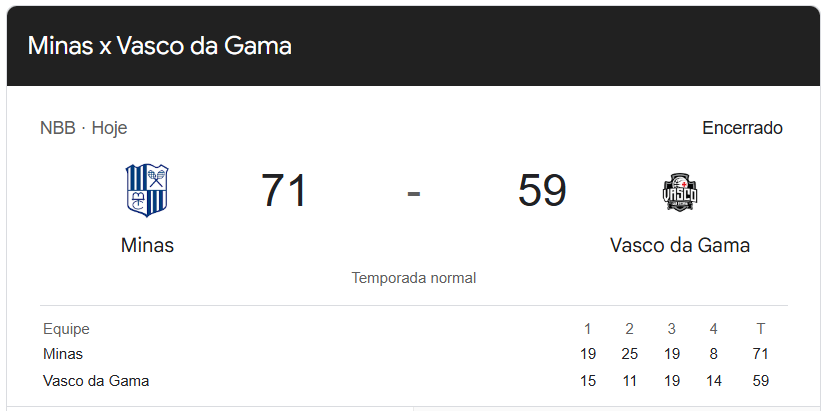Click Vasco da Gama final score 59
The image size is (828, 411).
tap(542, 191)
